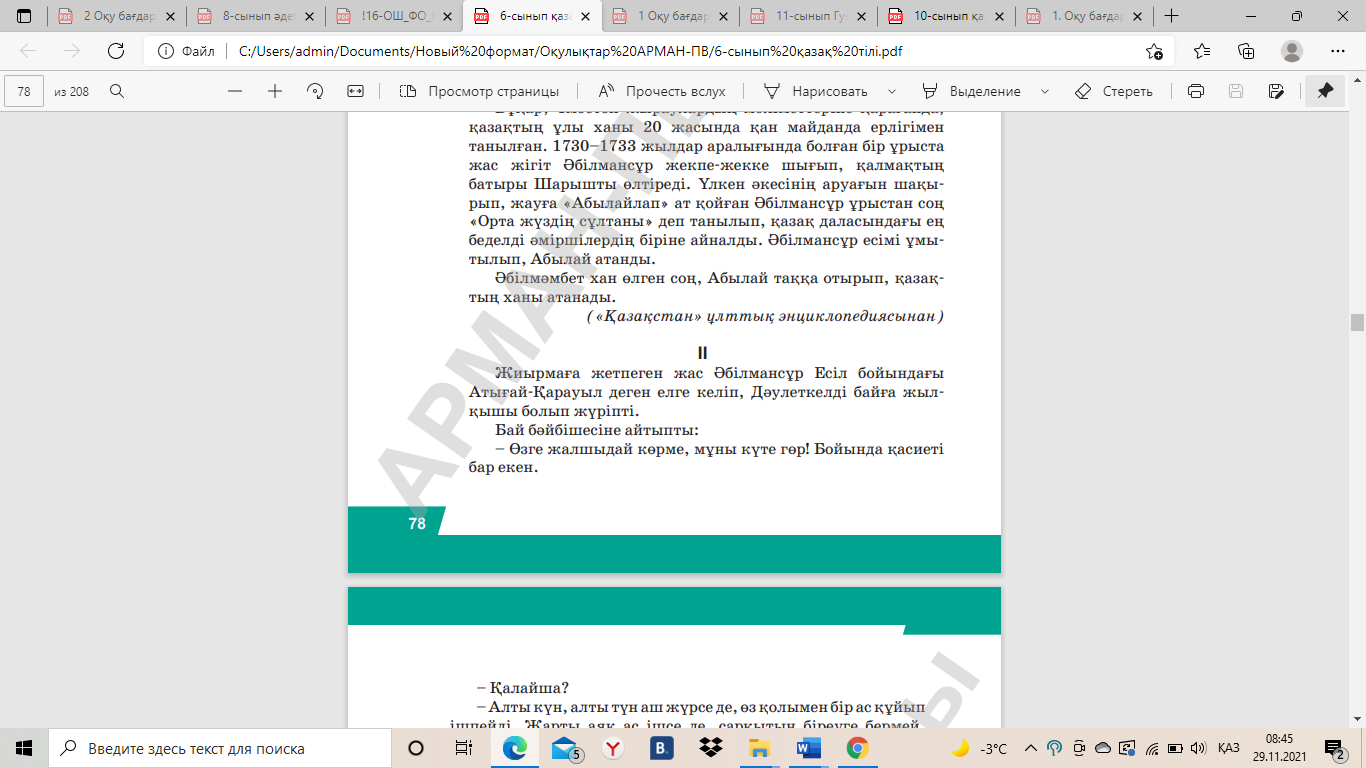
Task: Go back to the previous page
Action: (28, 52)
